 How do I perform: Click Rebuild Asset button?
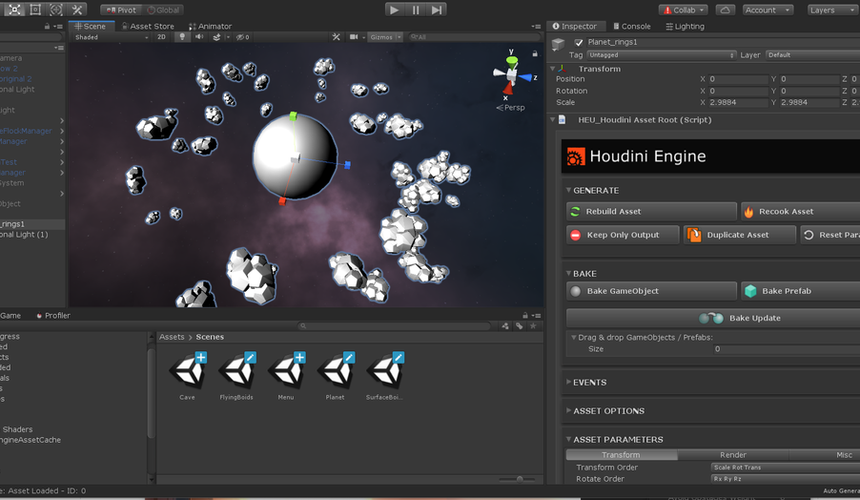pyautogui.click(x=651, y=212)
